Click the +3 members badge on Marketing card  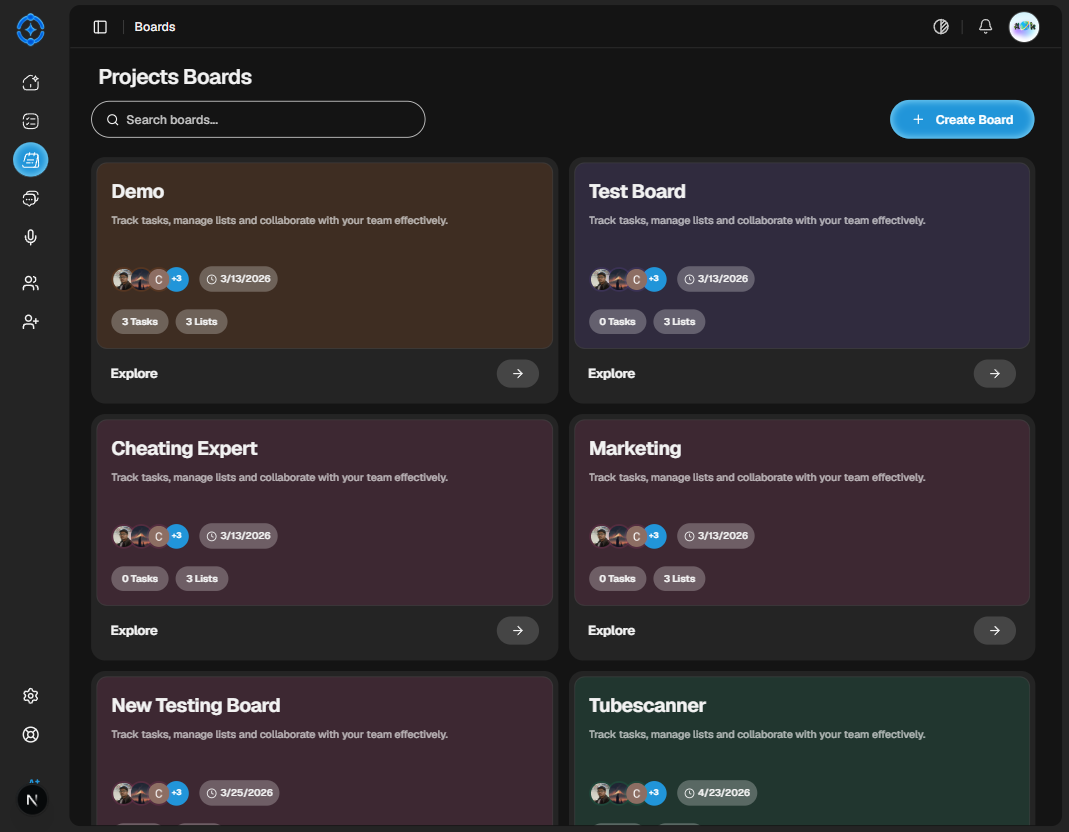tap(654, 536)
